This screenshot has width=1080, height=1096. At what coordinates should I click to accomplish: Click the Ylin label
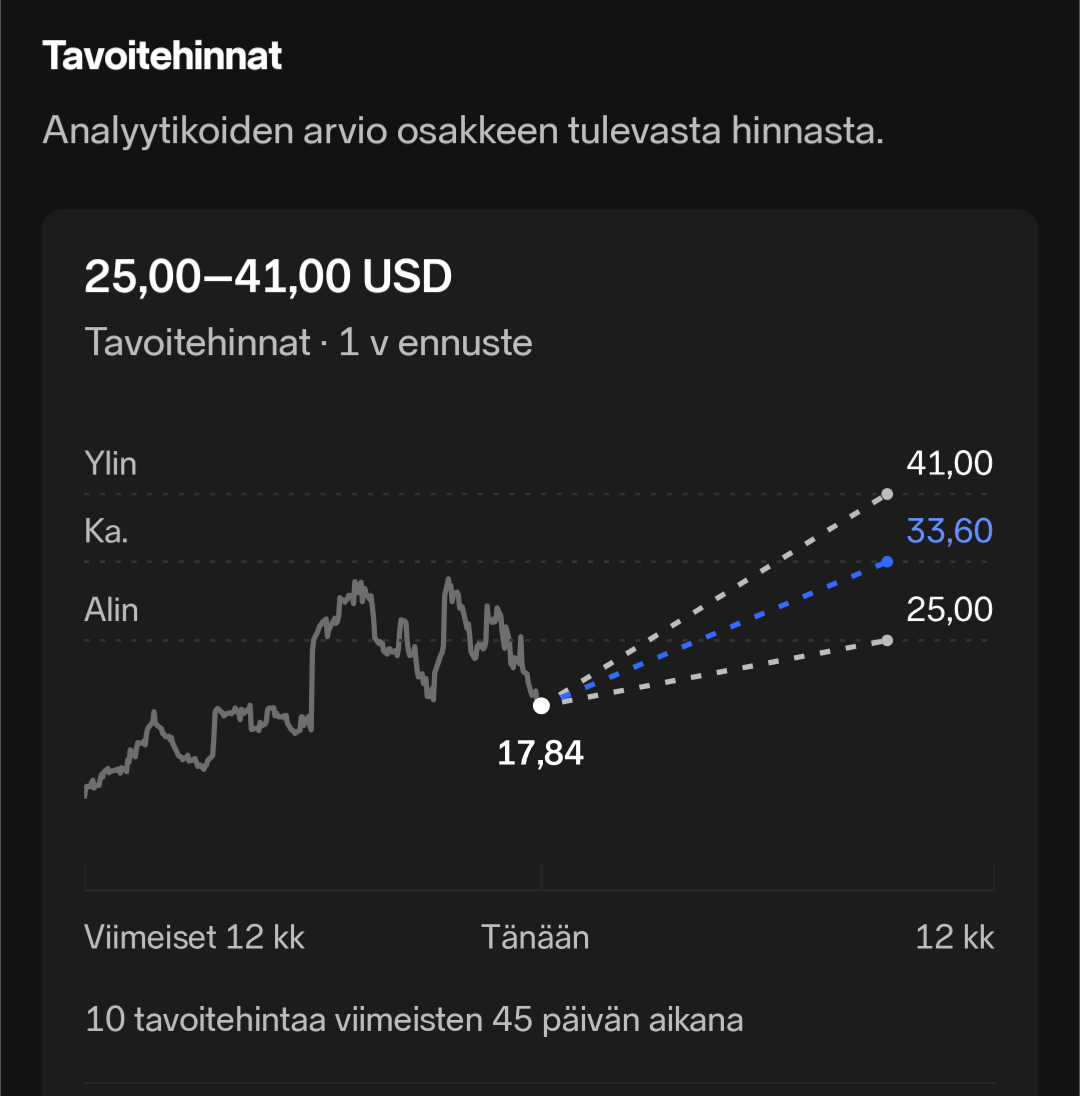tap(110, 464)
